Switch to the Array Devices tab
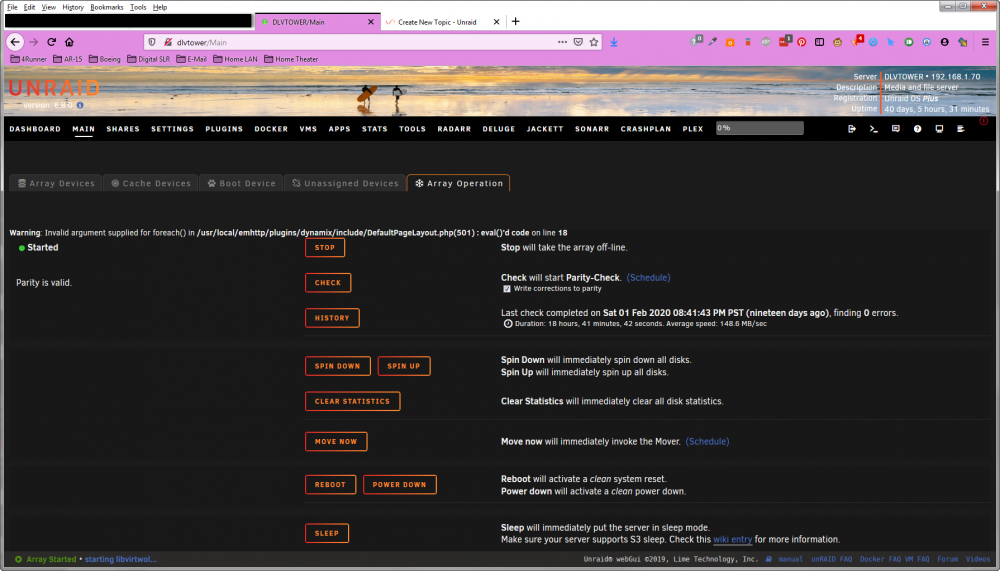Image resolution: width=1000 pixels, height=571 pixels. [56, 183]
